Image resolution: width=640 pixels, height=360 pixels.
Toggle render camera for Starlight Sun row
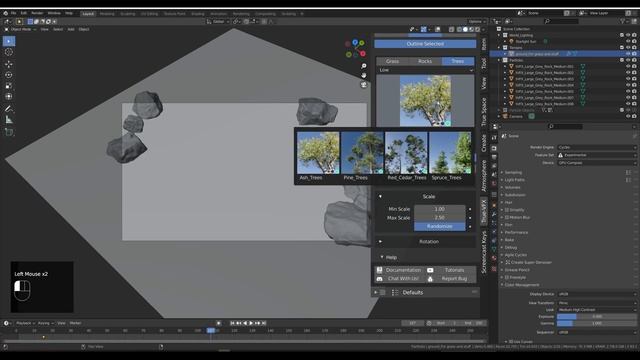[634, 41]
